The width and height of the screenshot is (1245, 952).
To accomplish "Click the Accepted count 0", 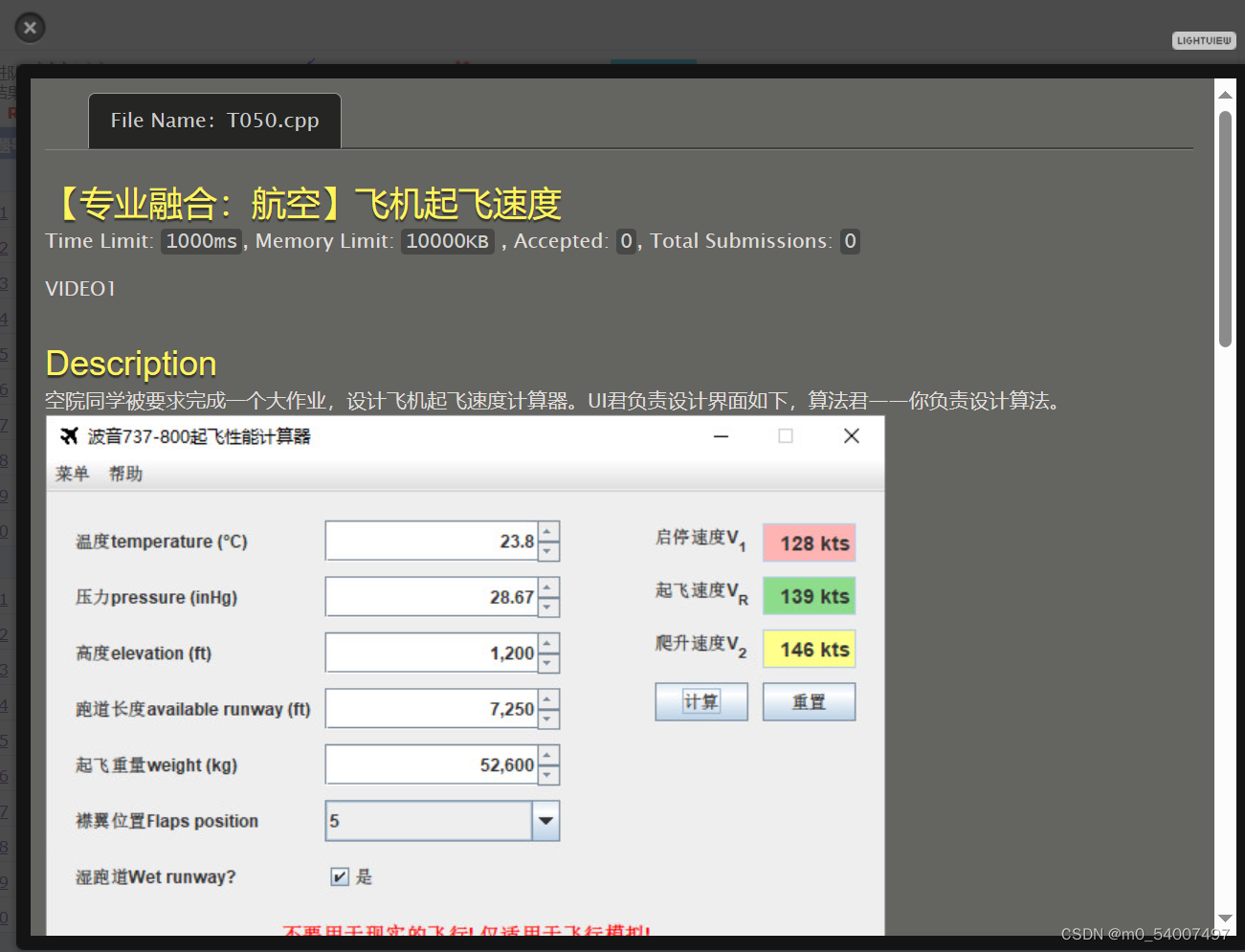I will [x=626, y=241].
